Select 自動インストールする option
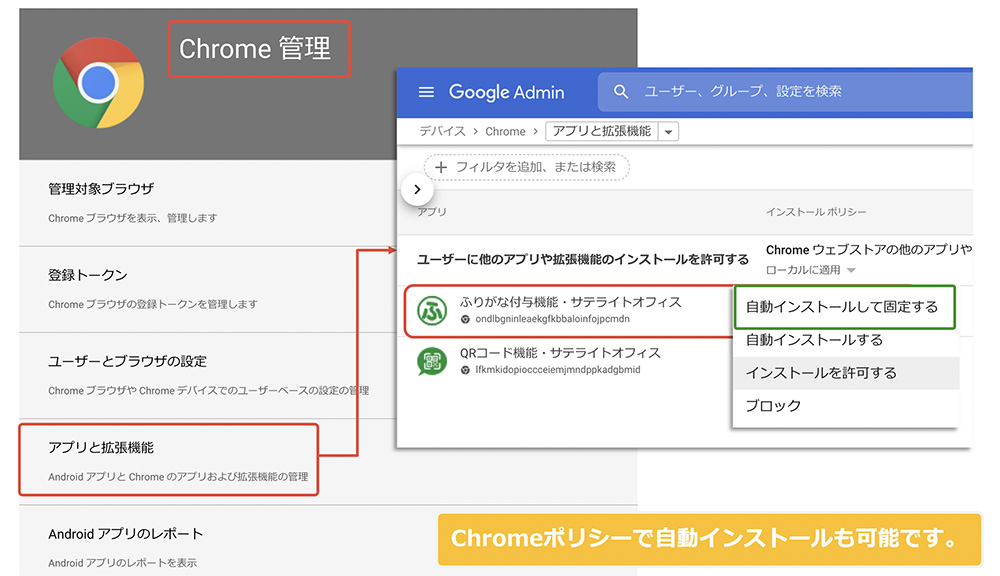The height and width of the screenshot is (576, 1000). [846, 340]
